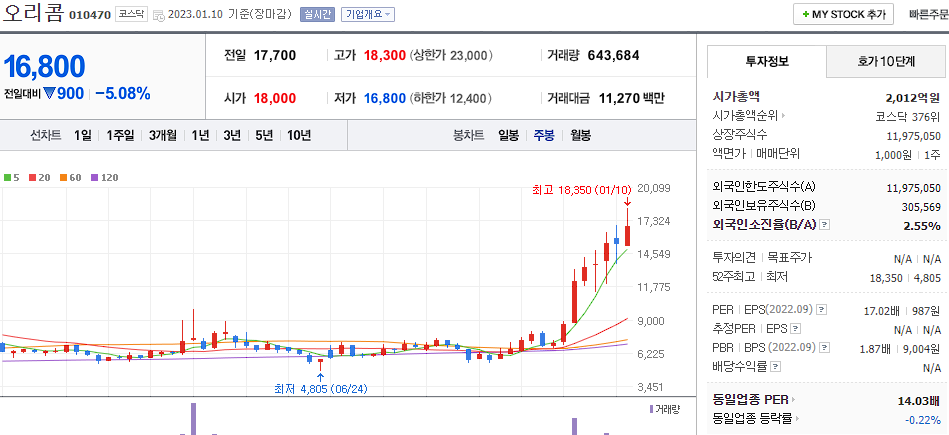Click the help icon next to PER EPS(2022.09)
Image resolution: width=949 pixels, height=435 pixels.
point(821,310)
